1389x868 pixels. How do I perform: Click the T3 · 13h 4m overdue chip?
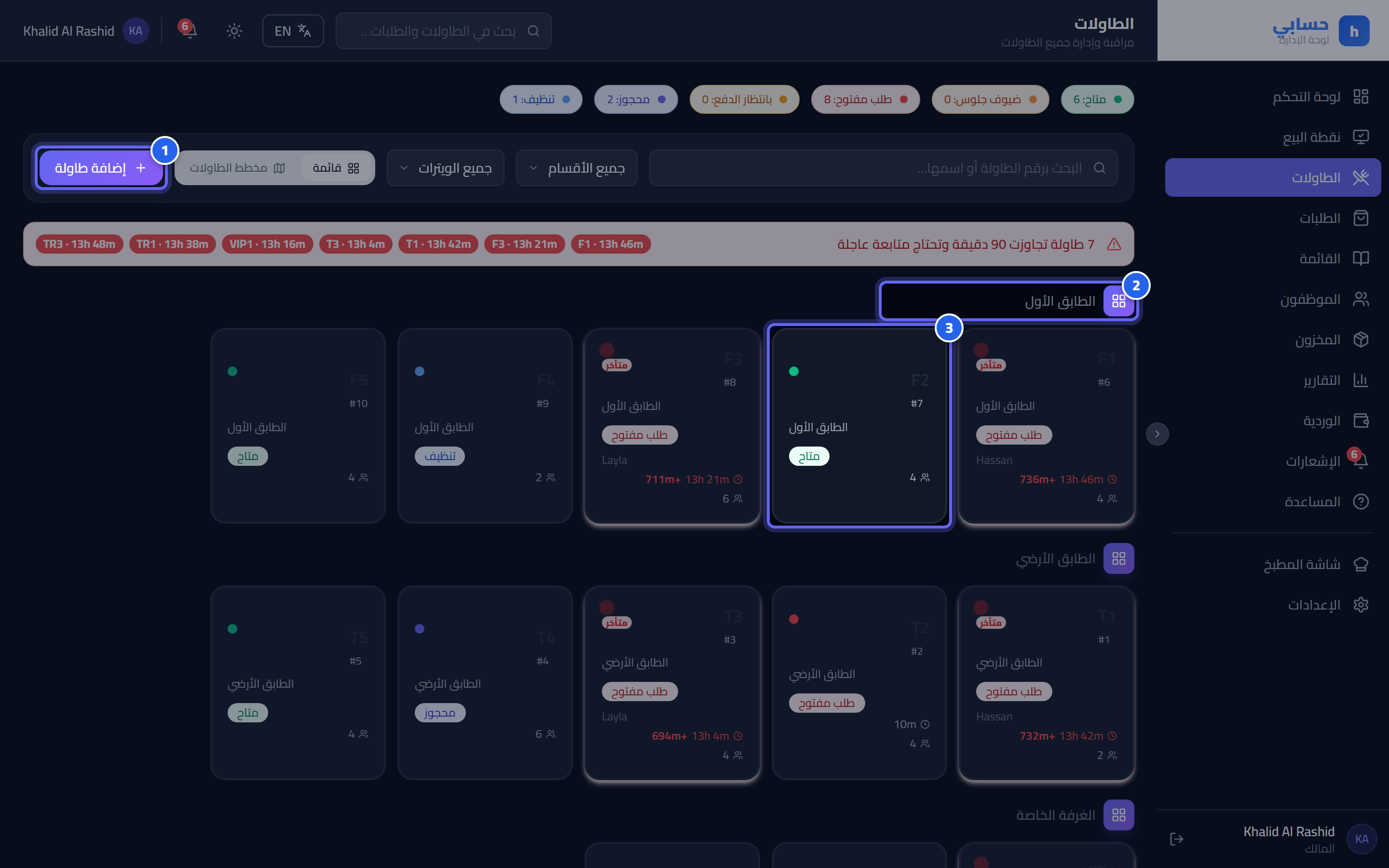point(356,244)
